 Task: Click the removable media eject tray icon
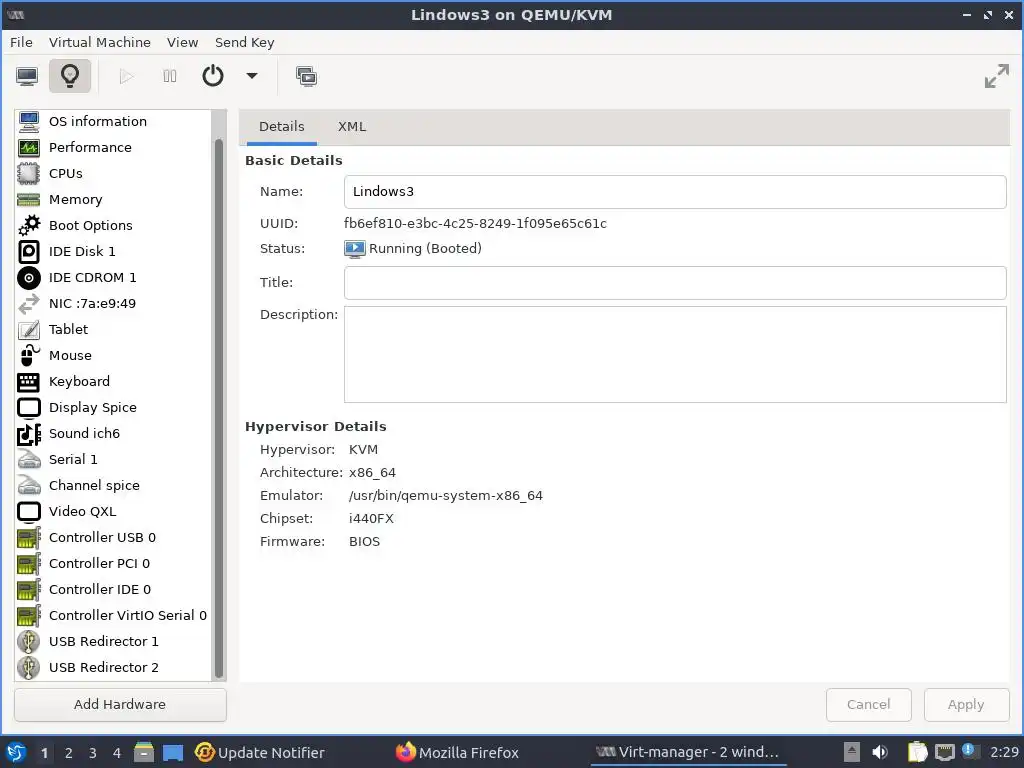(x=851, y=752)
